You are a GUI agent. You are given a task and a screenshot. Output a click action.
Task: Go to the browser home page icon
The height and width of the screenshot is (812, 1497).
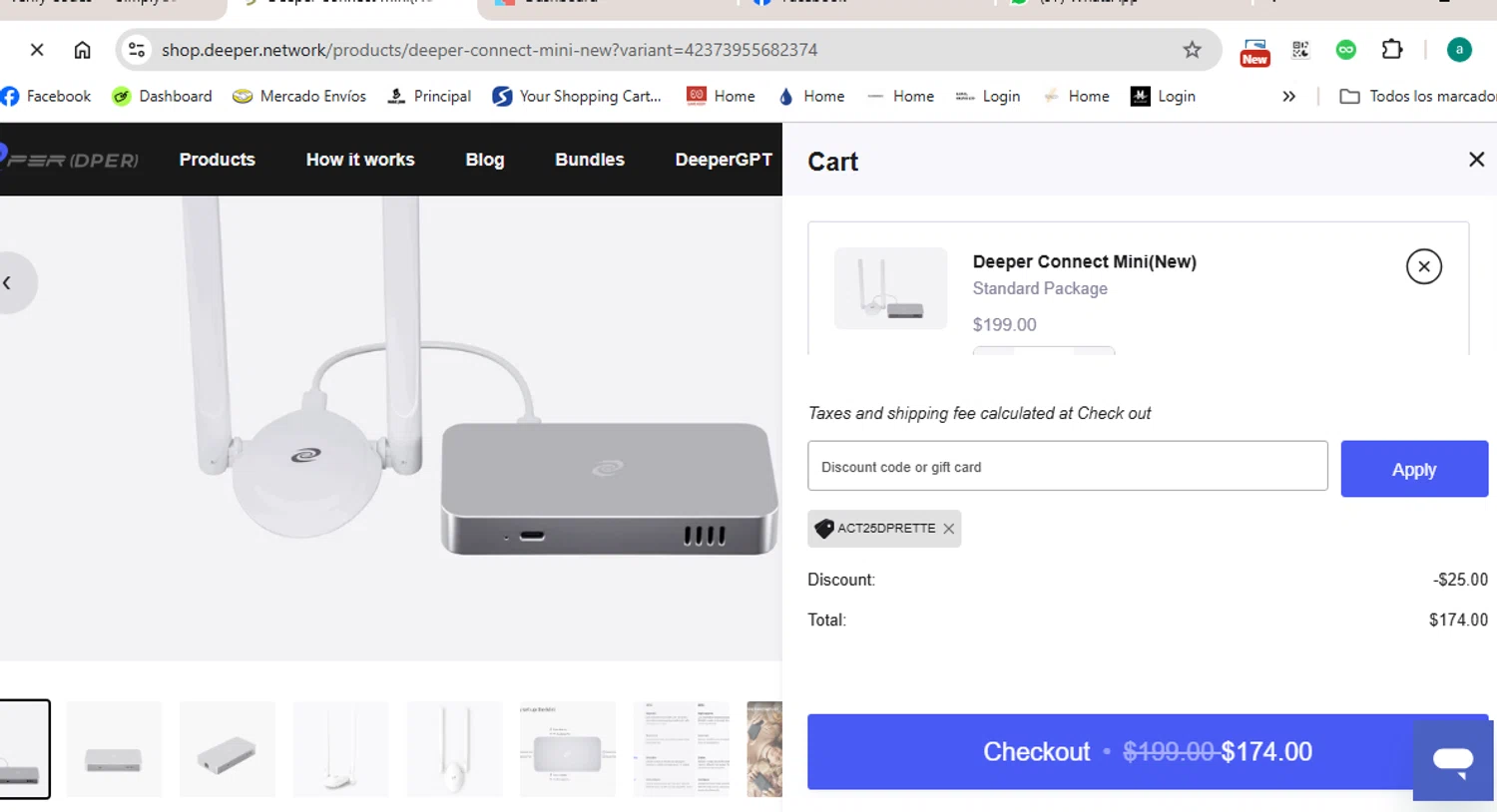coord(83,50)
